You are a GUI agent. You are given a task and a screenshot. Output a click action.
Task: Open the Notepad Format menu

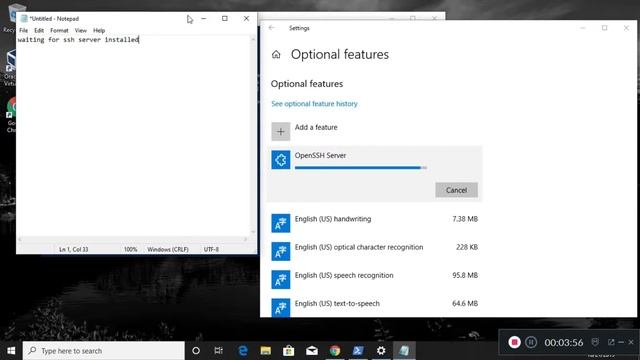(x=59, y=30)
